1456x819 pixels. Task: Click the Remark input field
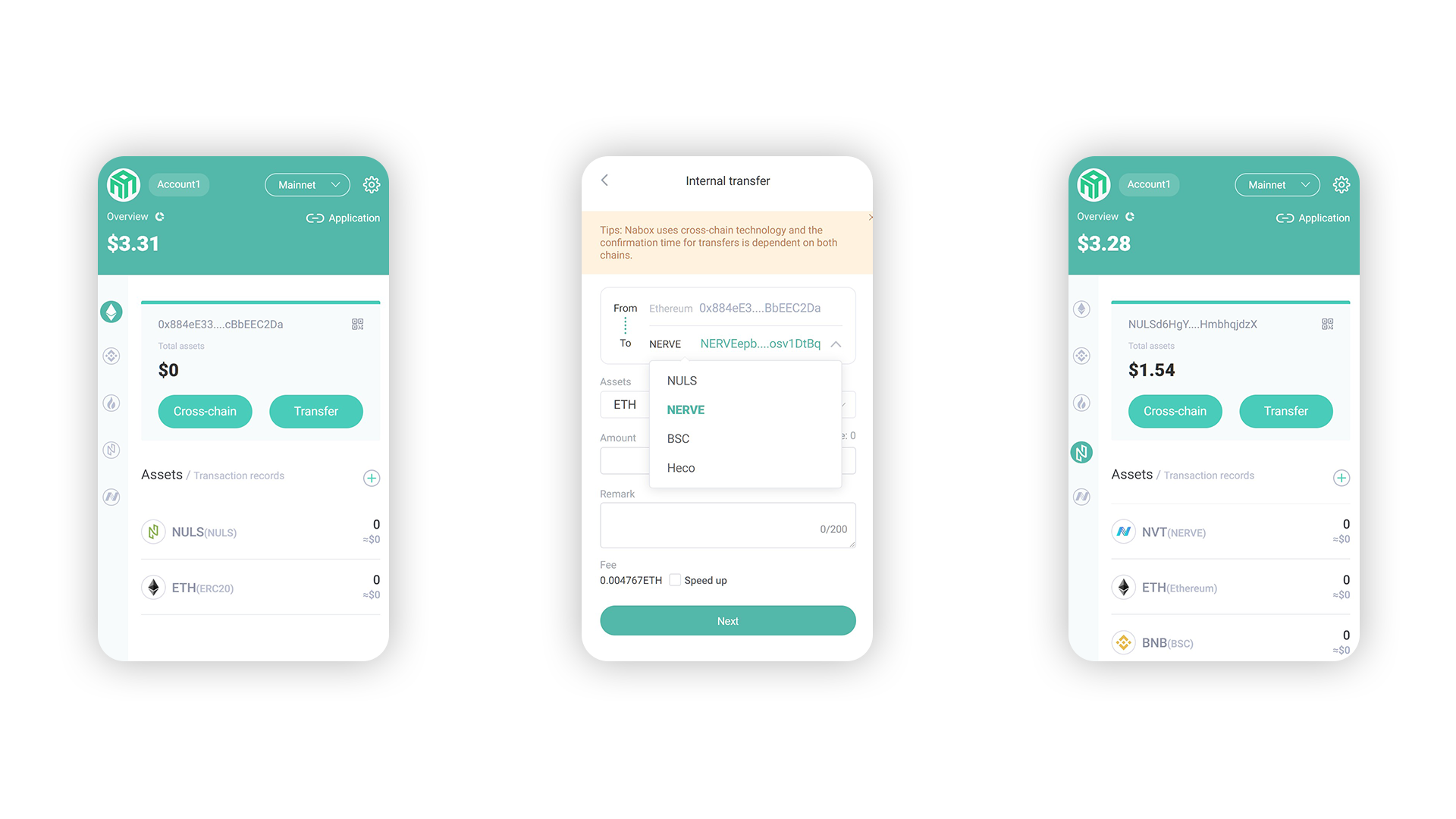[x=727, y=527]
